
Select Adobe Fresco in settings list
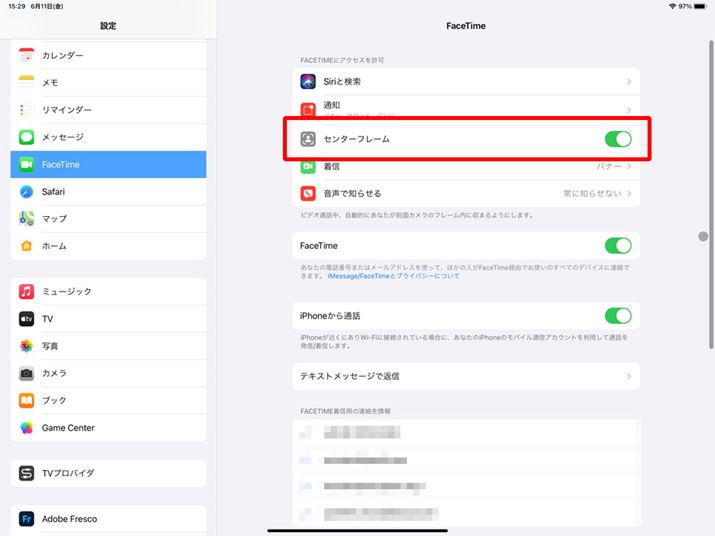[x=109, y=519]
